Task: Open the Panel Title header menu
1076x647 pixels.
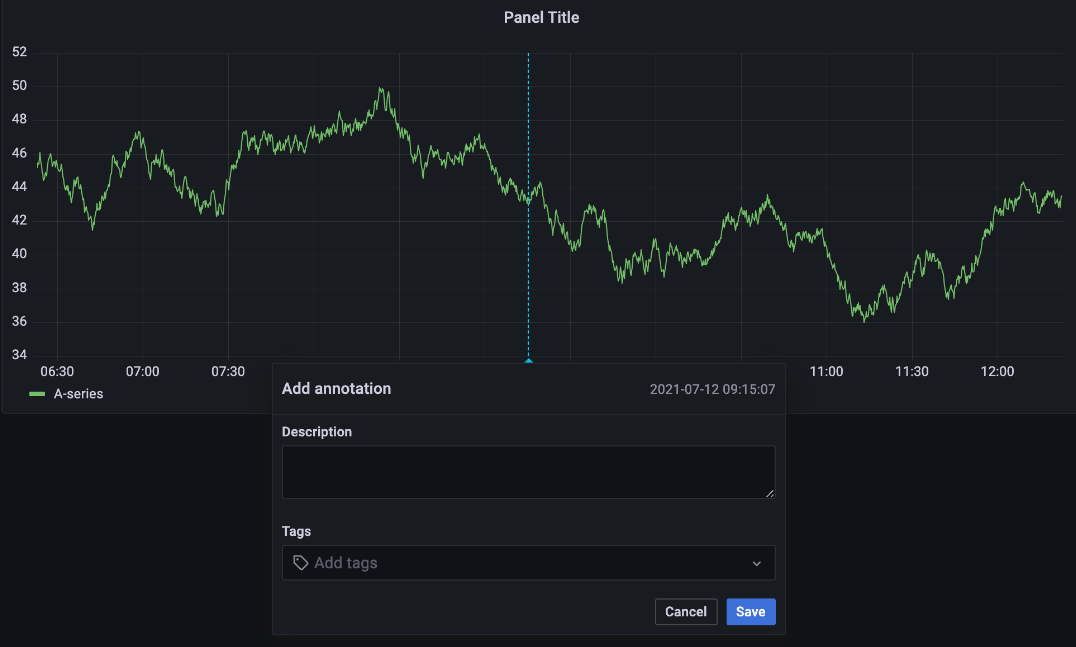Action: [541, 17]
